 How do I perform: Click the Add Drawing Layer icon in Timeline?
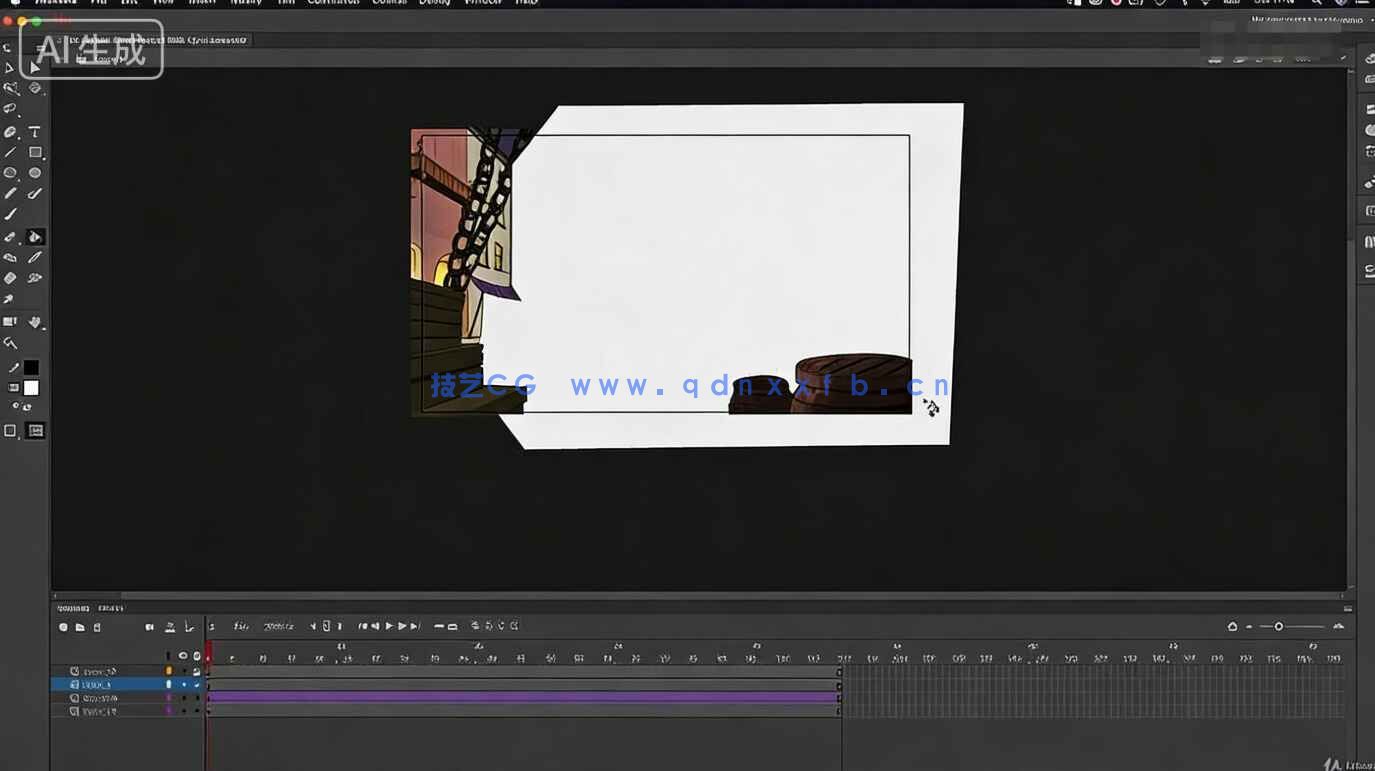[62, 626]
